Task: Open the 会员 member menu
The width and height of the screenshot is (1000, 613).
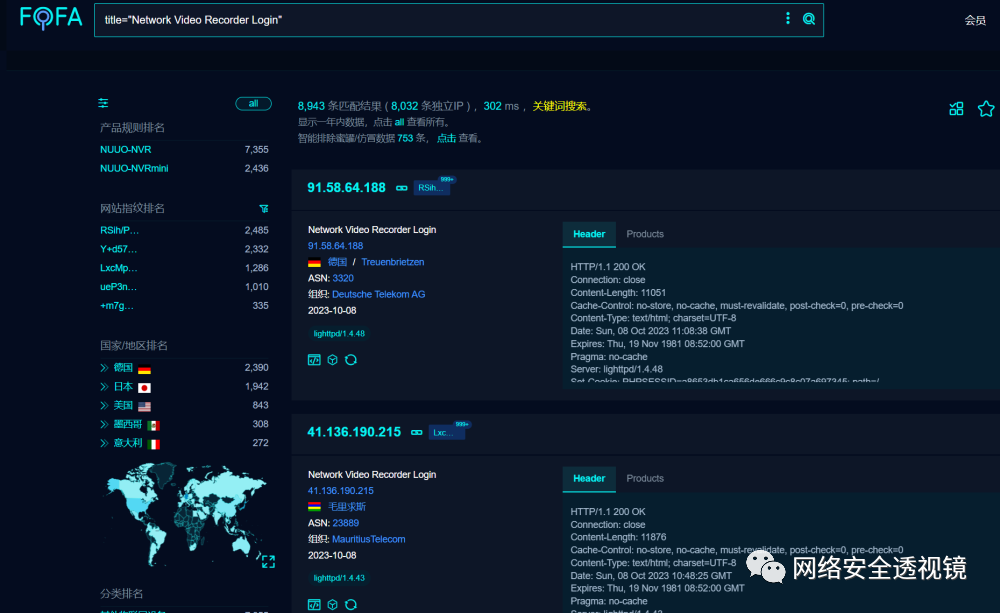Action: click(974, 20)
